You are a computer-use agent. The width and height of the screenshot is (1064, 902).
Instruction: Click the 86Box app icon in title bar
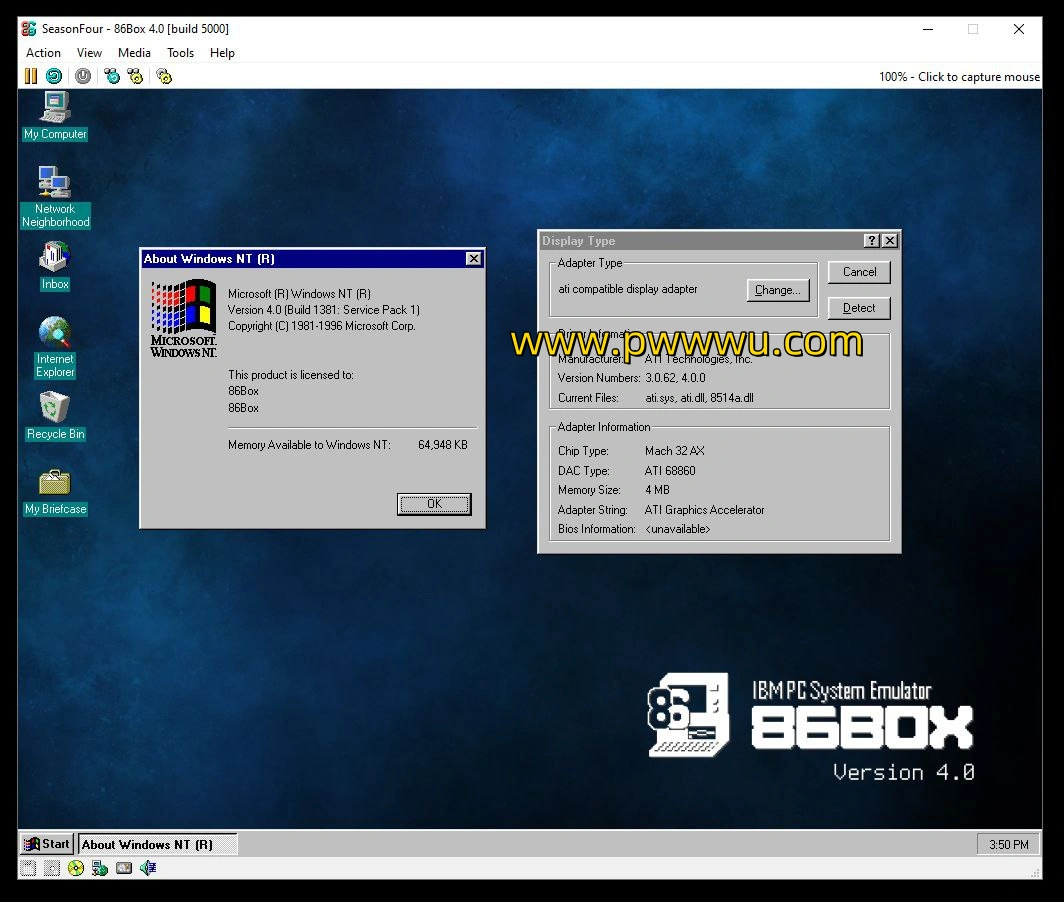[29, 29]
